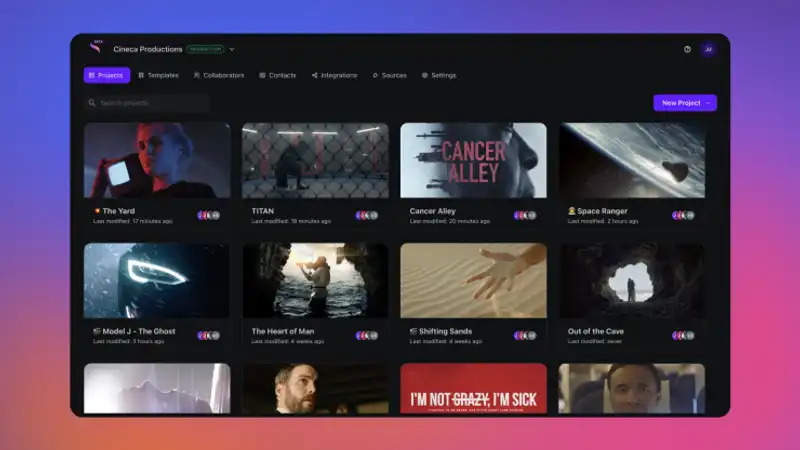Screen dimensions: 800x450
Task: Open The Yard project thumbnail
Action: [157, 160]
